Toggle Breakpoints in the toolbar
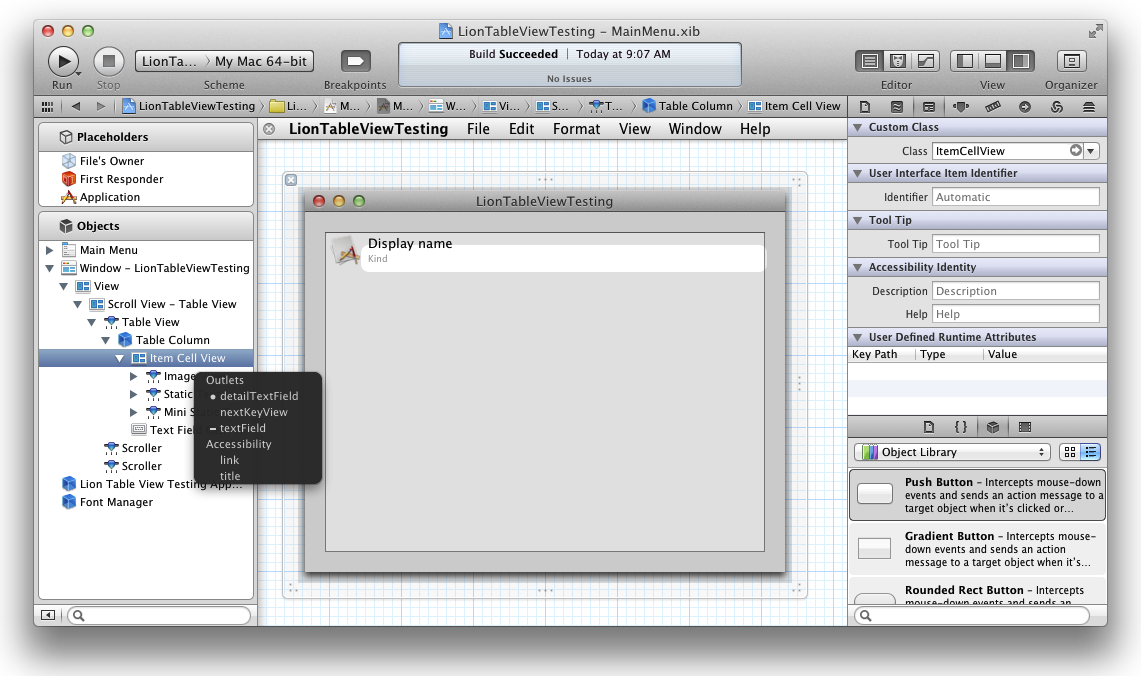Viewport: 1141px width, 676px height. [355, 61]
